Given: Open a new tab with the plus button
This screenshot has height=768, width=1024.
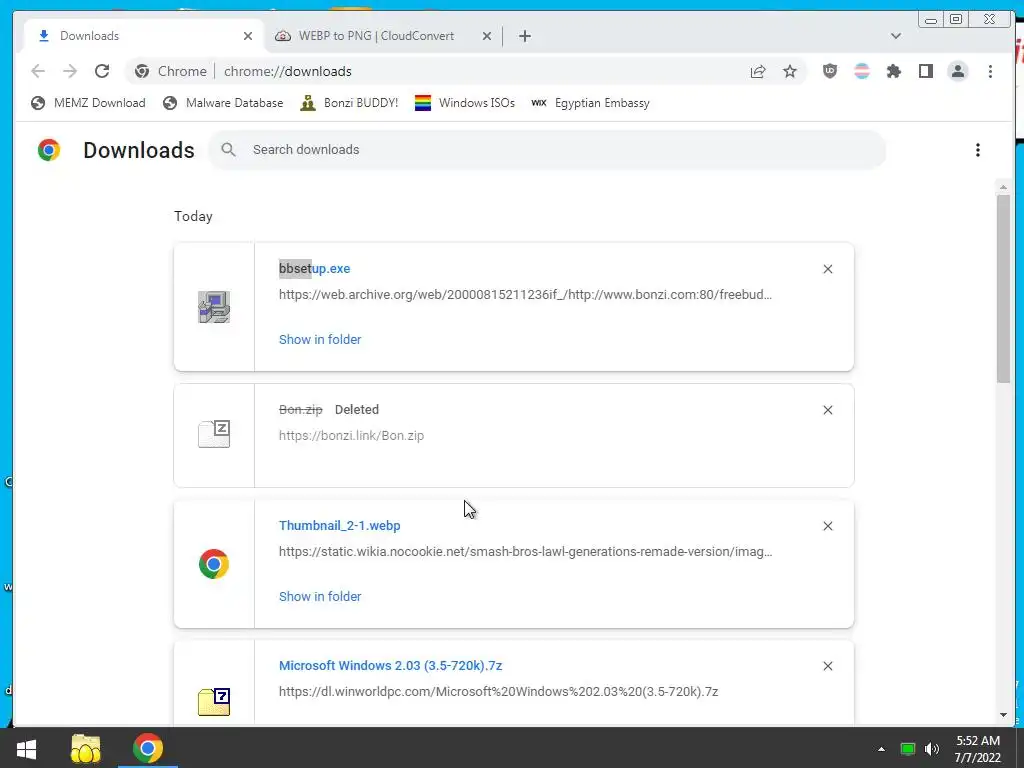Looking at the screenshot, I should point(525,36).
